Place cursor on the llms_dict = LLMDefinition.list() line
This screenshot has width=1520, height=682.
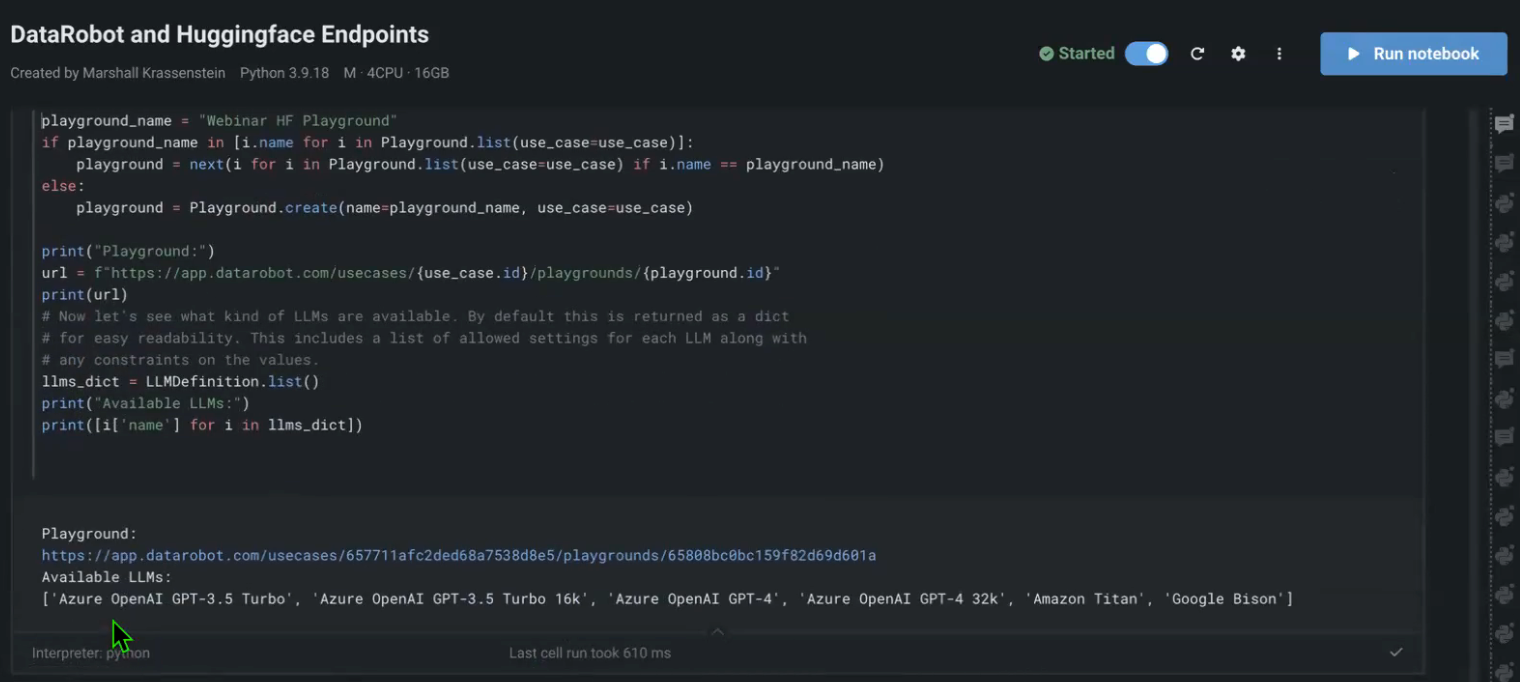180,382
